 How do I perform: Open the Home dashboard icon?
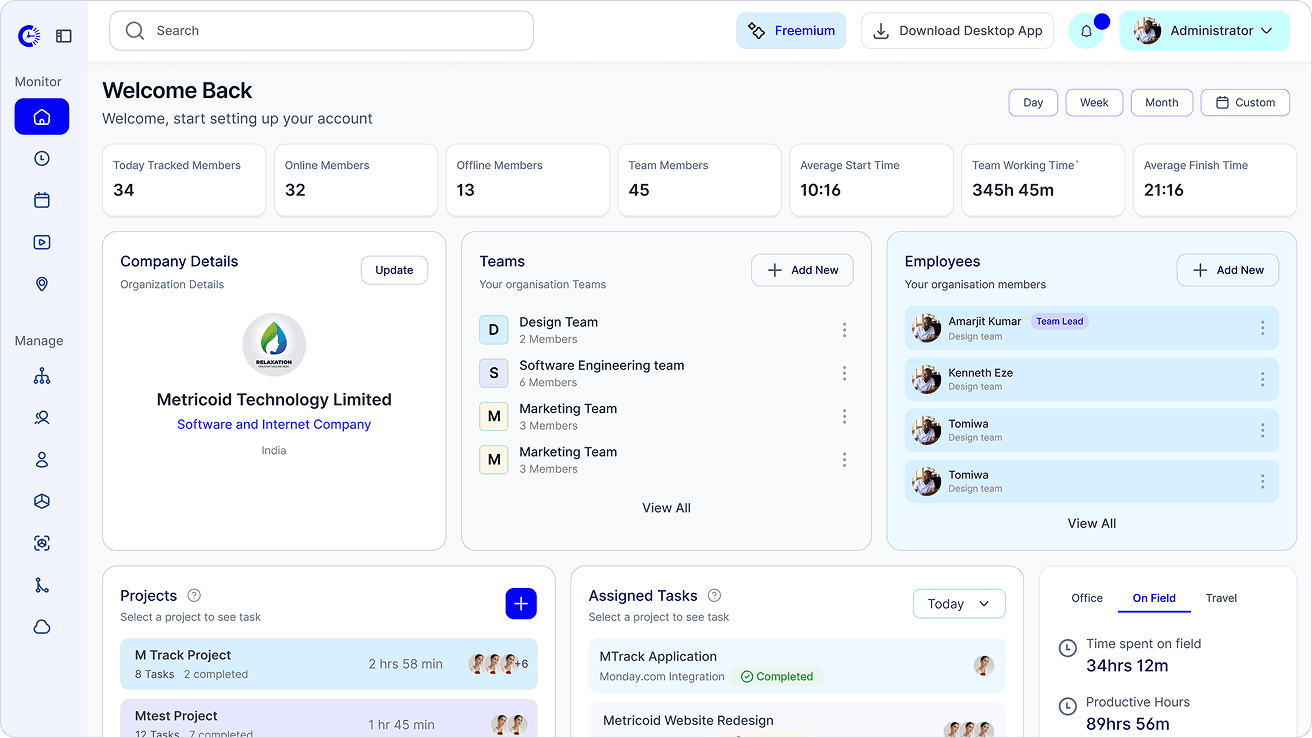click(42, 117)
